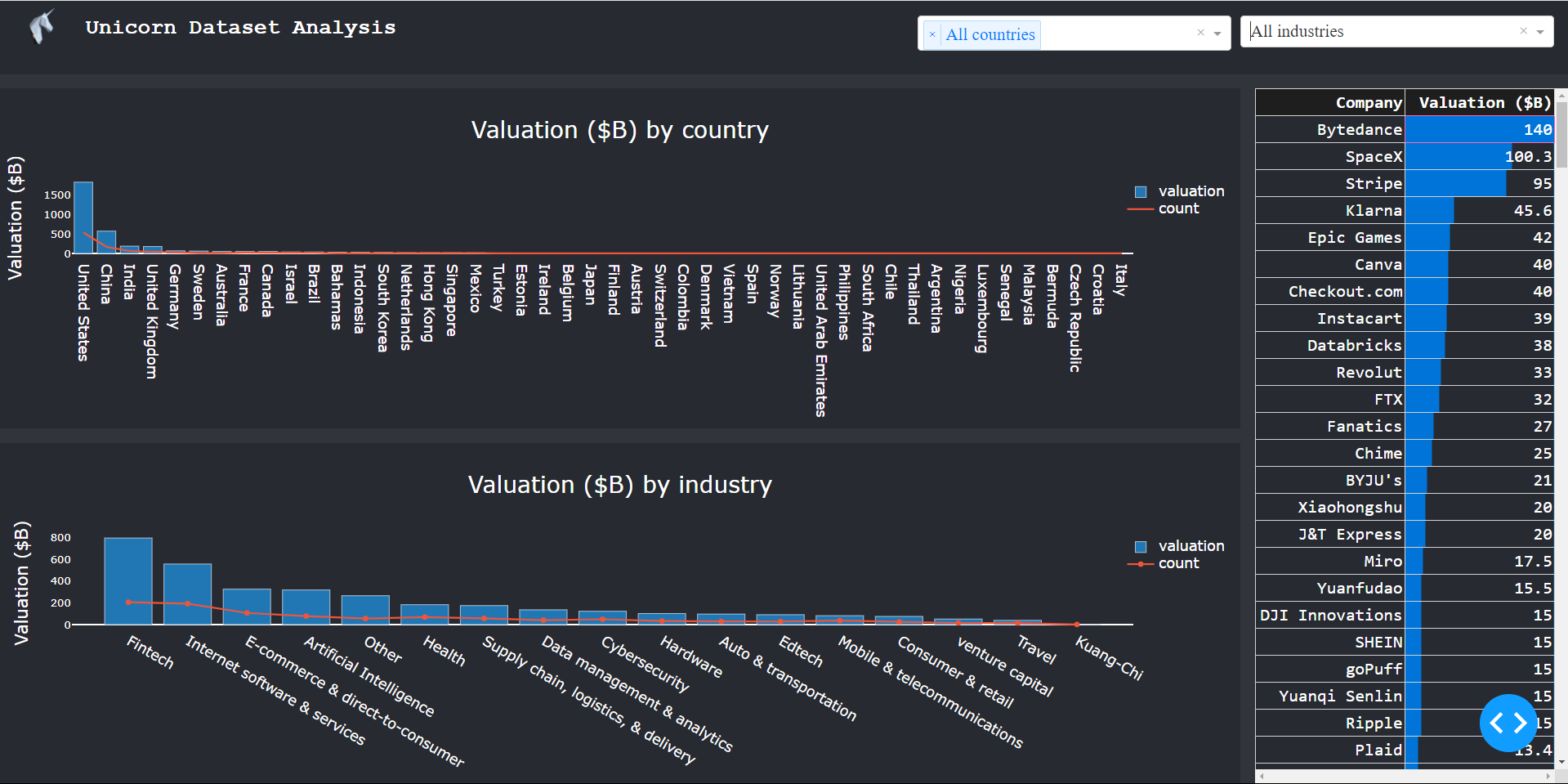
Task: Click the table scrollbar down arrow
Action: (1561, 762)
